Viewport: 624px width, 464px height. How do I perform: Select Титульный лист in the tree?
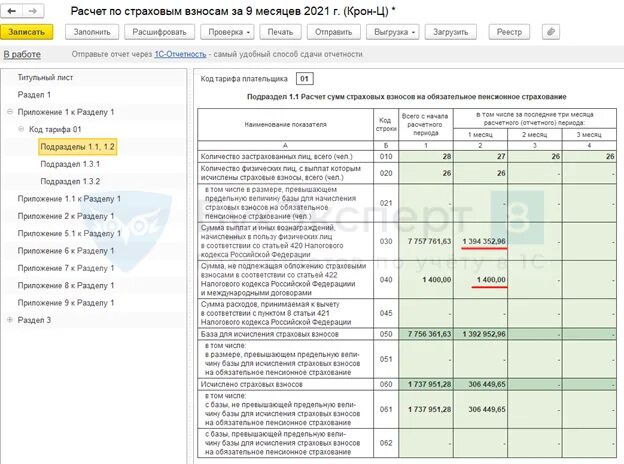tap(45, 77)
